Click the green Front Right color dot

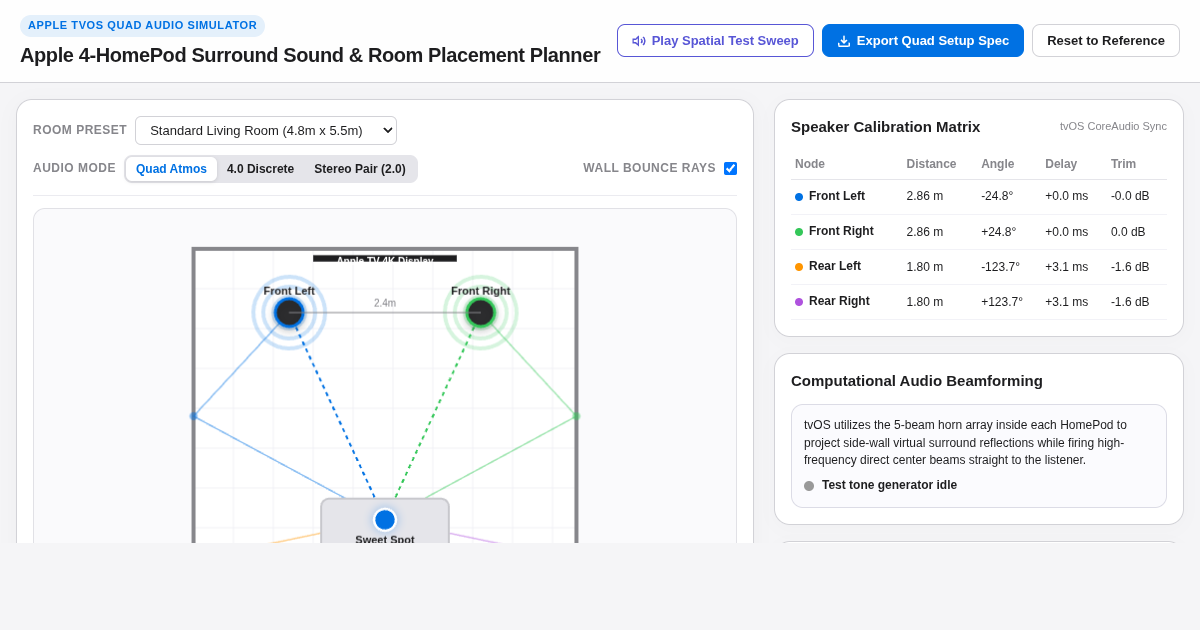pyautogui.click(x=799, y=232)
